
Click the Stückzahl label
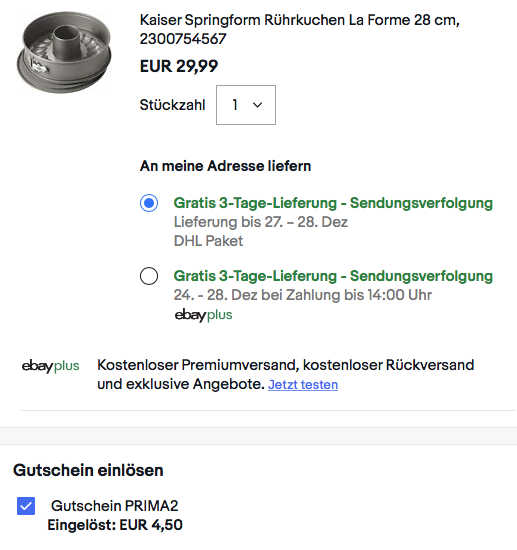tap(172, 105)
